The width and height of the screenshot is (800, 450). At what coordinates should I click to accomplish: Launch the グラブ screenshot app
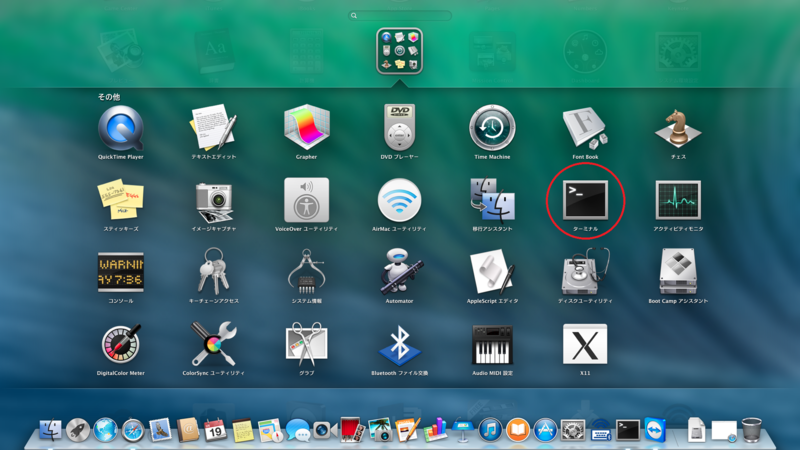(x=306, y=343)
